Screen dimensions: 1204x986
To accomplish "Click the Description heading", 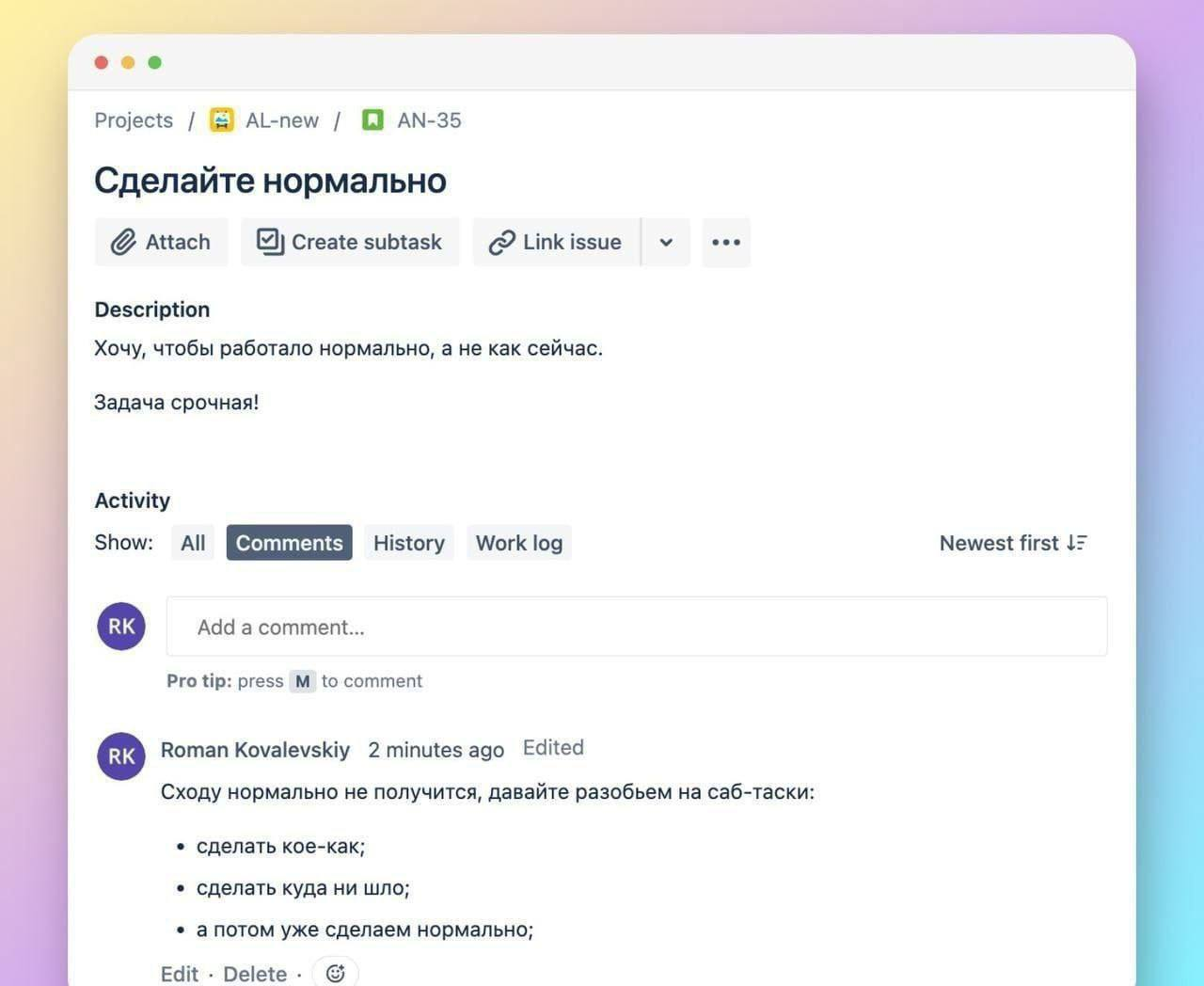I will (x=152, y=310).
